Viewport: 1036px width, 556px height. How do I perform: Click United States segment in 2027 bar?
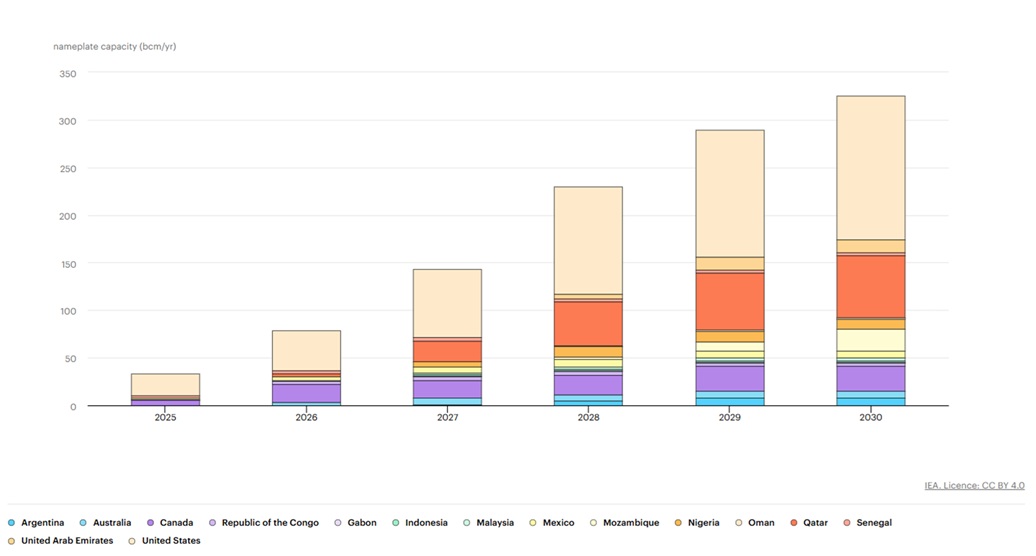[447, 303]
